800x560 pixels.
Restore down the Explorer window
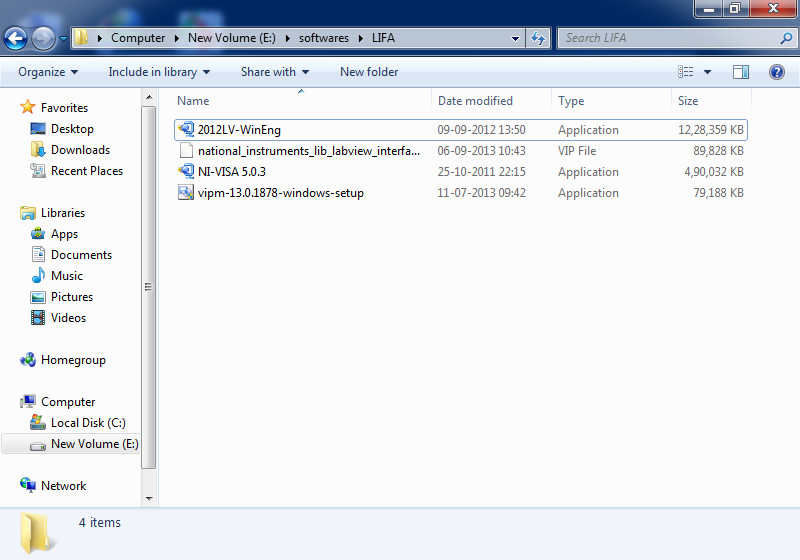click(x=735, y=8)
